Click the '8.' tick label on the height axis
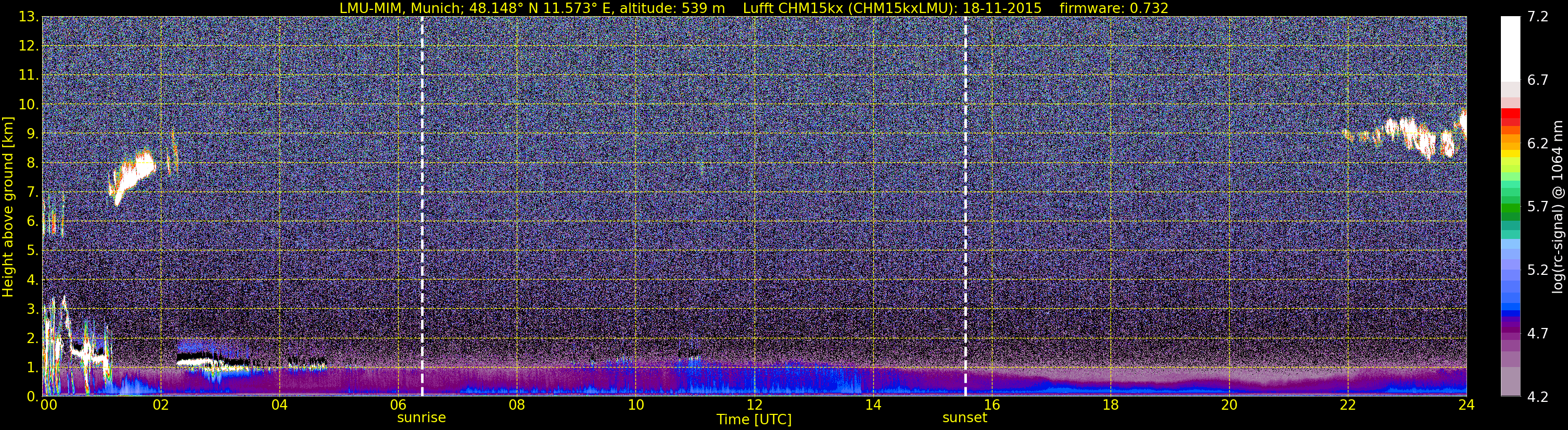 [32, 162]
